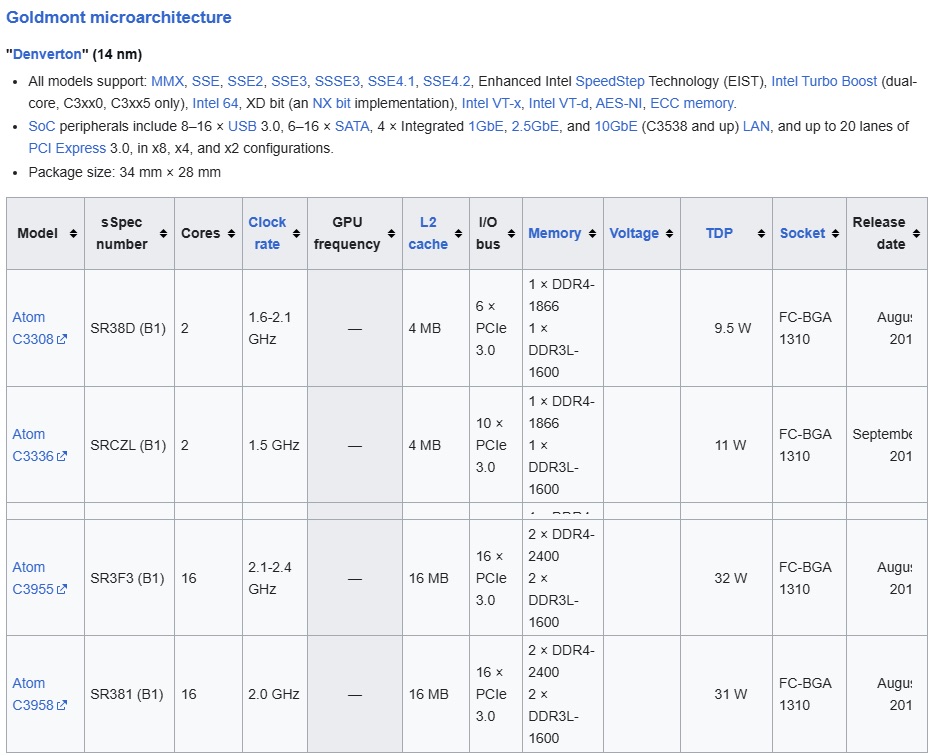This screenshot has height=756, width=933.
Task: Follow the MMX link
Action: tap(167, 81)
